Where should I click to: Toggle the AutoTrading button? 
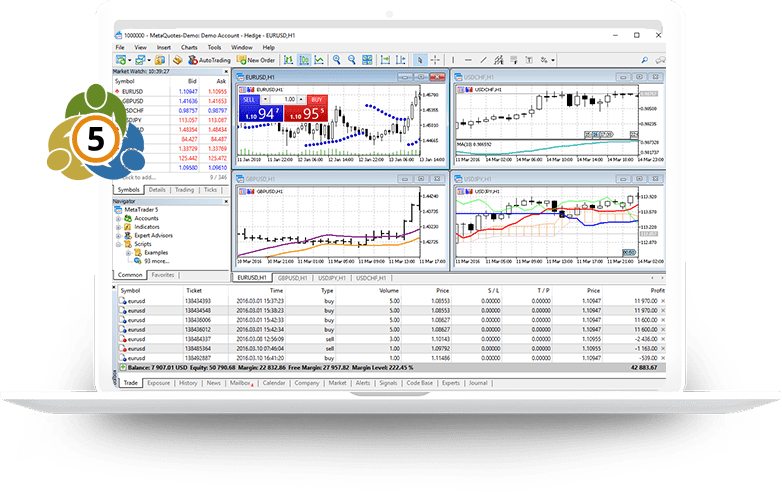tap(209, 60)
